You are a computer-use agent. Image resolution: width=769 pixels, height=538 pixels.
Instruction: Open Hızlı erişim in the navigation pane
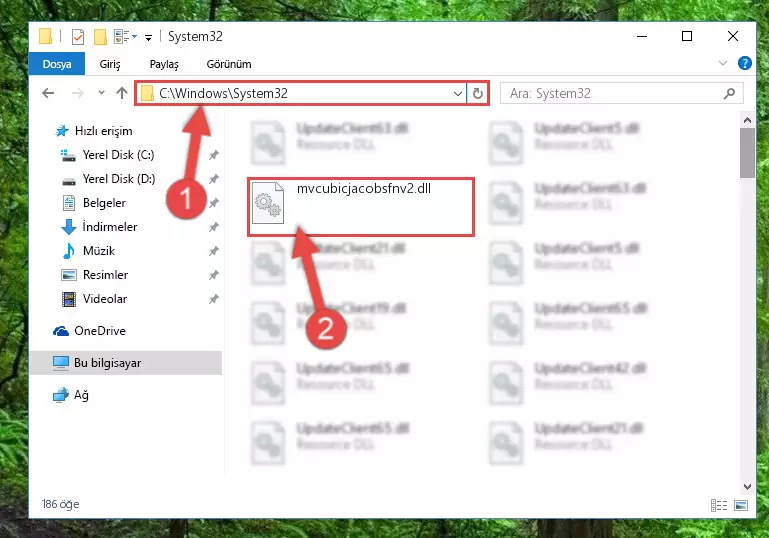[x=94, y=131]
